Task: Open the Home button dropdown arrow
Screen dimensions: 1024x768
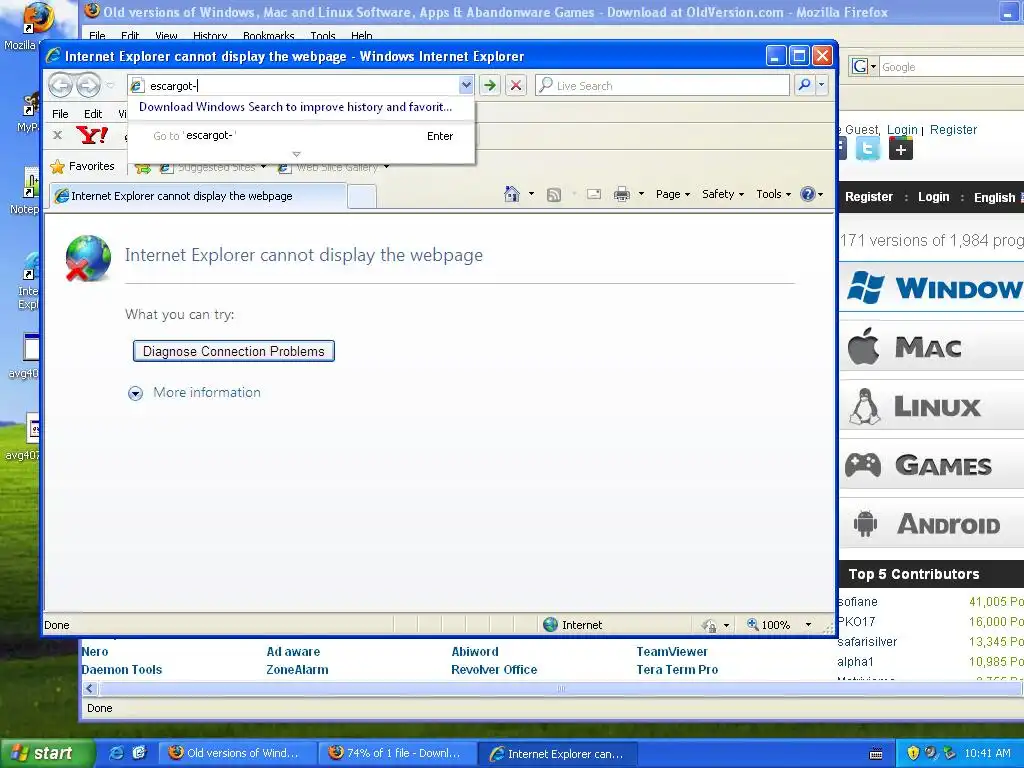Action: (531, 194)
